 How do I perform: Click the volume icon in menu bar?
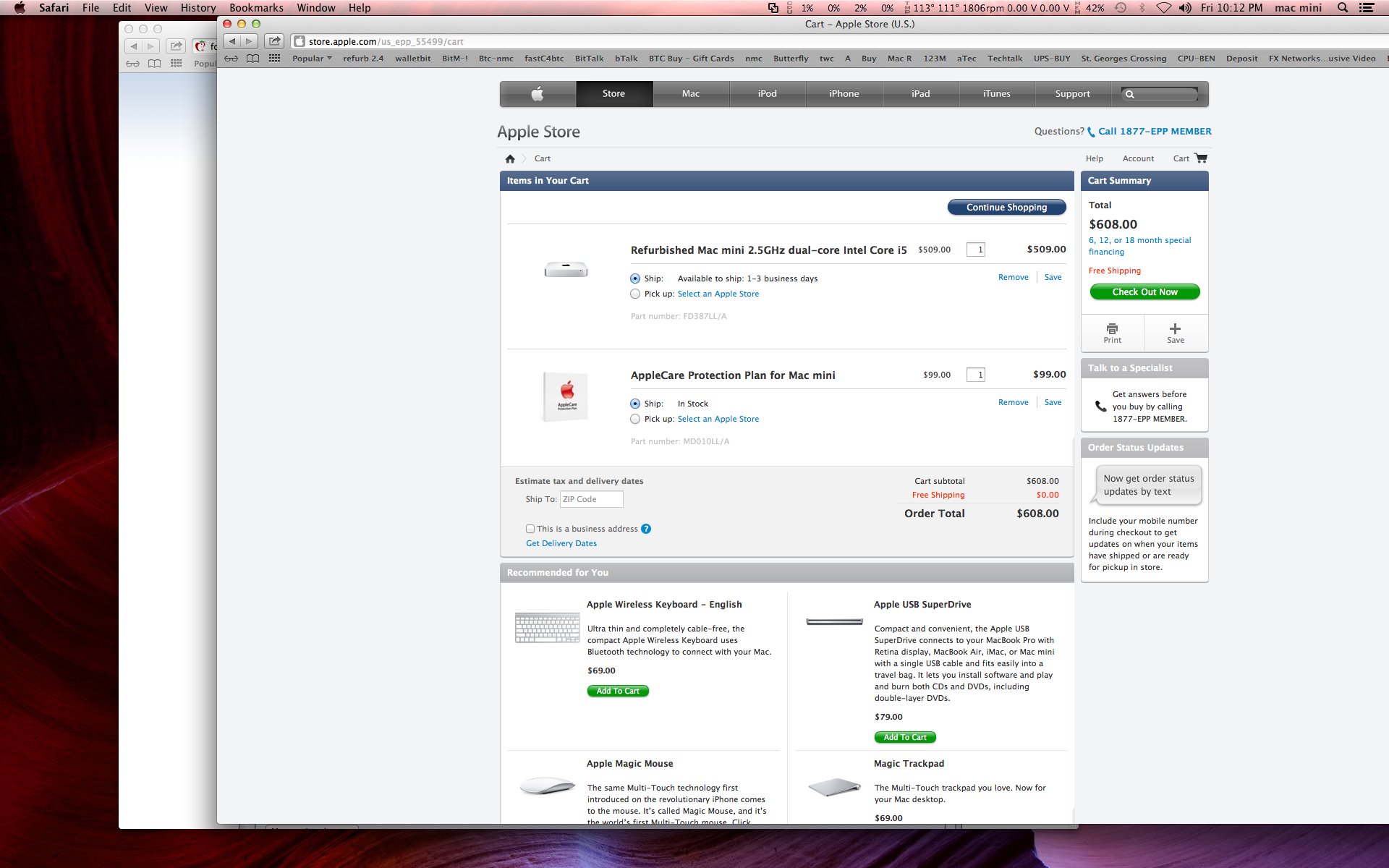(x=1185, y=8)
